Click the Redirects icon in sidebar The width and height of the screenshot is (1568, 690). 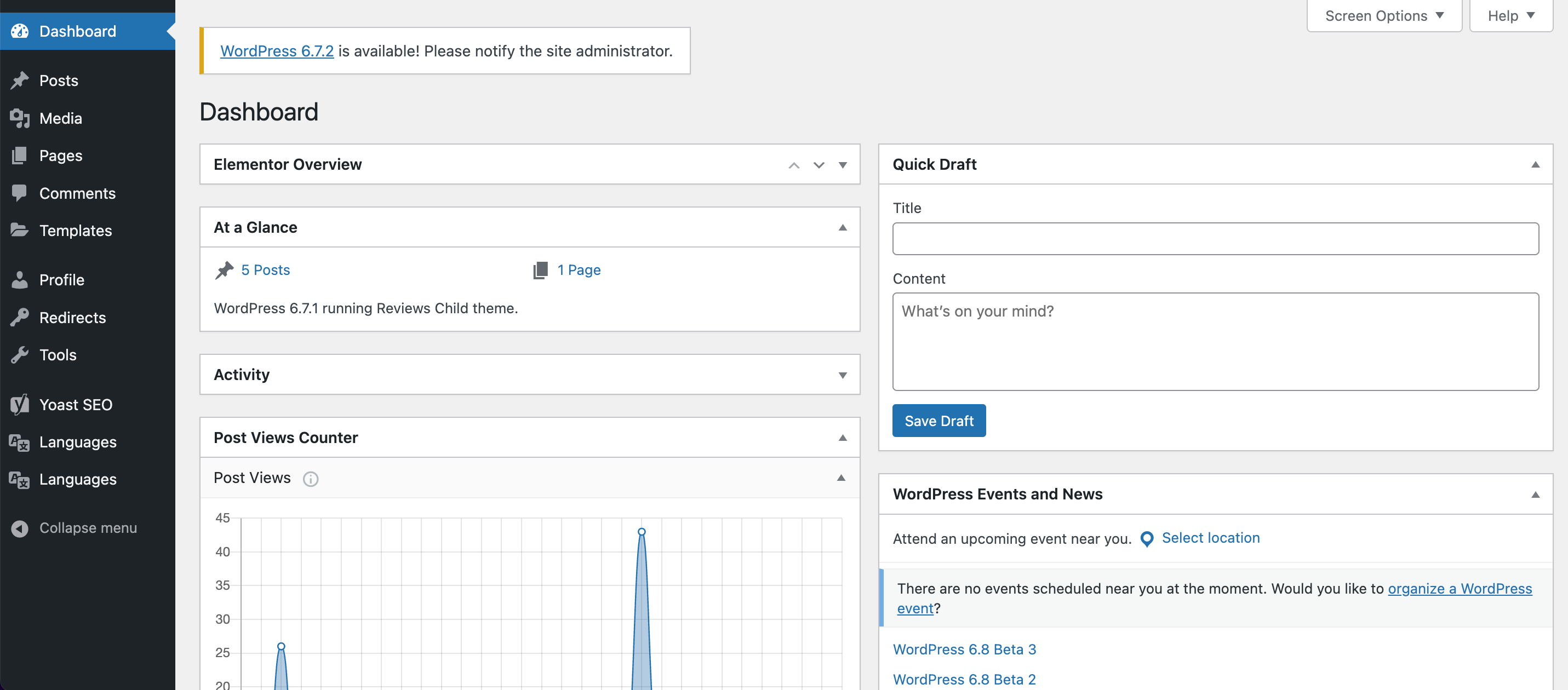pos(20,317)
